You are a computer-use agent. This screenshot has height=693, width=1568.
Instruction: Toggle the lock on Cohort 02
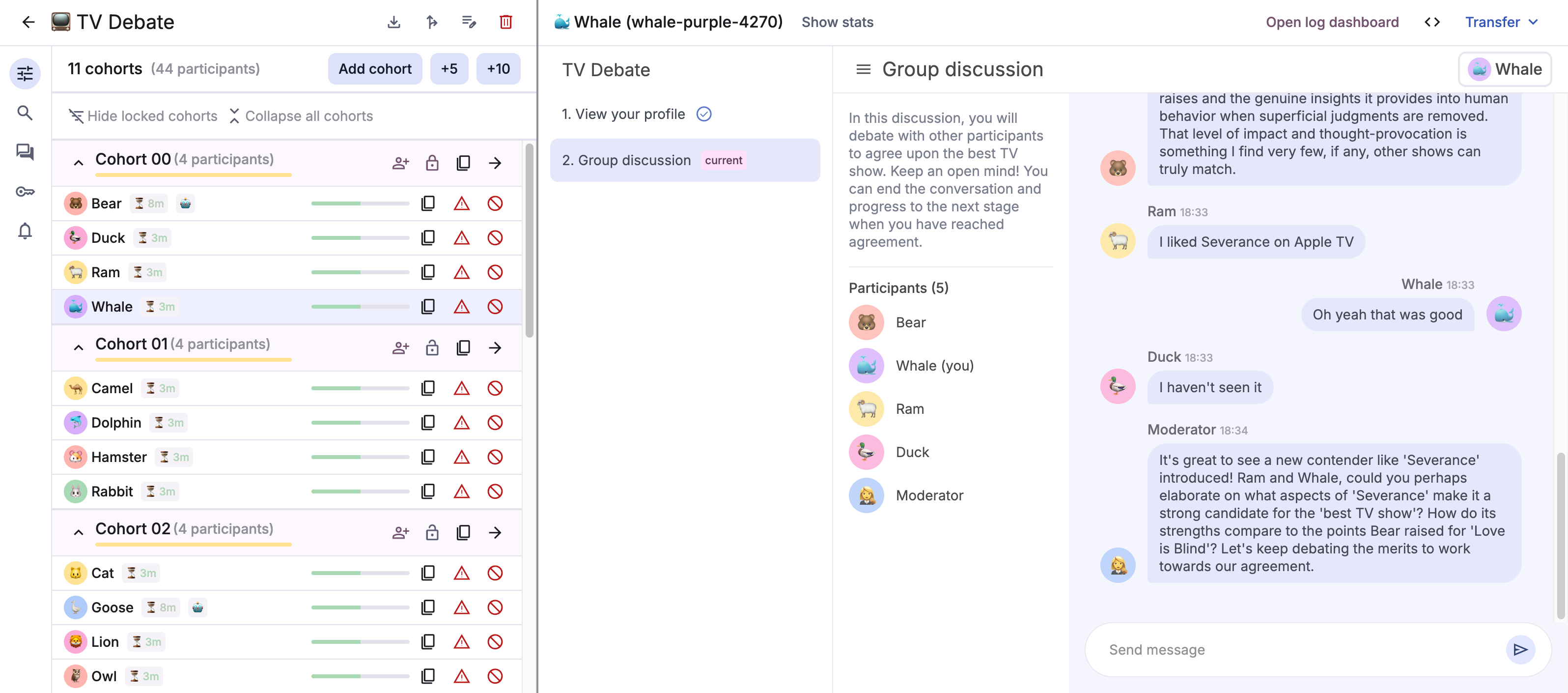[432, 533]
